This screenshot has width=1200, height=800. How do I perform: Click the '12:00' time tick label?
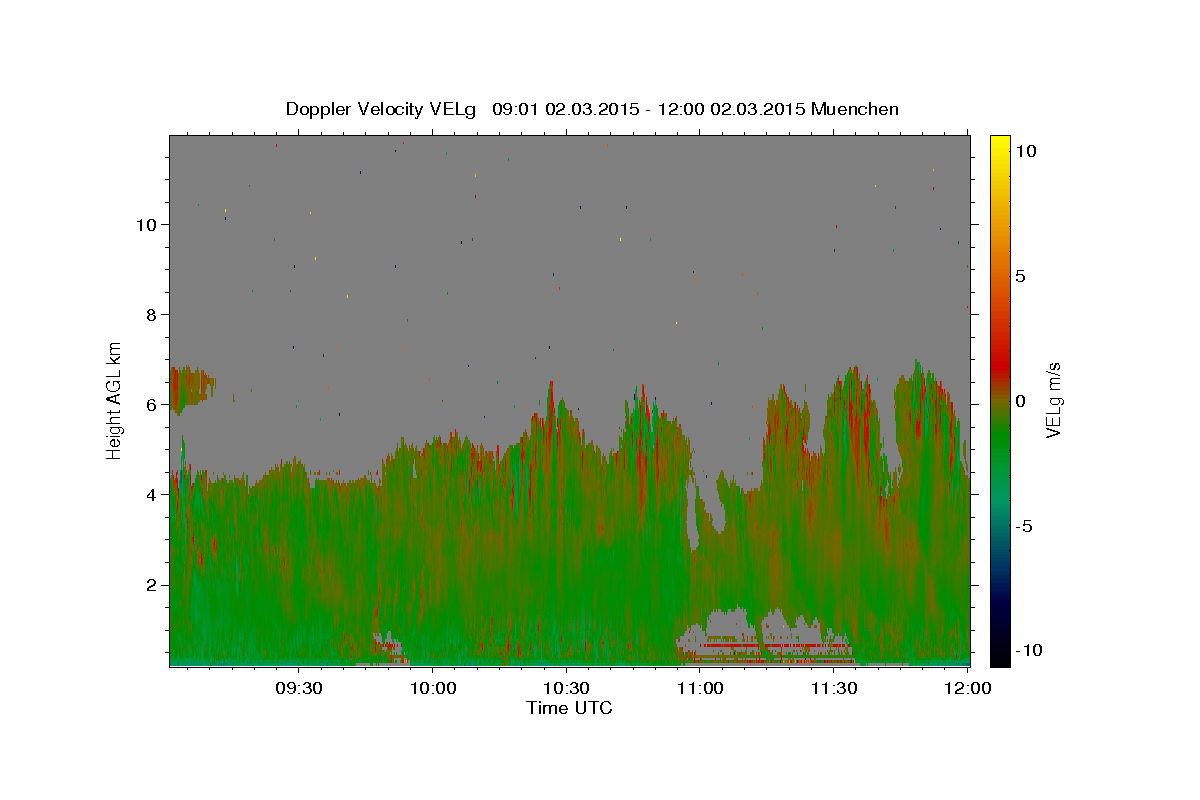coord(967,688)
